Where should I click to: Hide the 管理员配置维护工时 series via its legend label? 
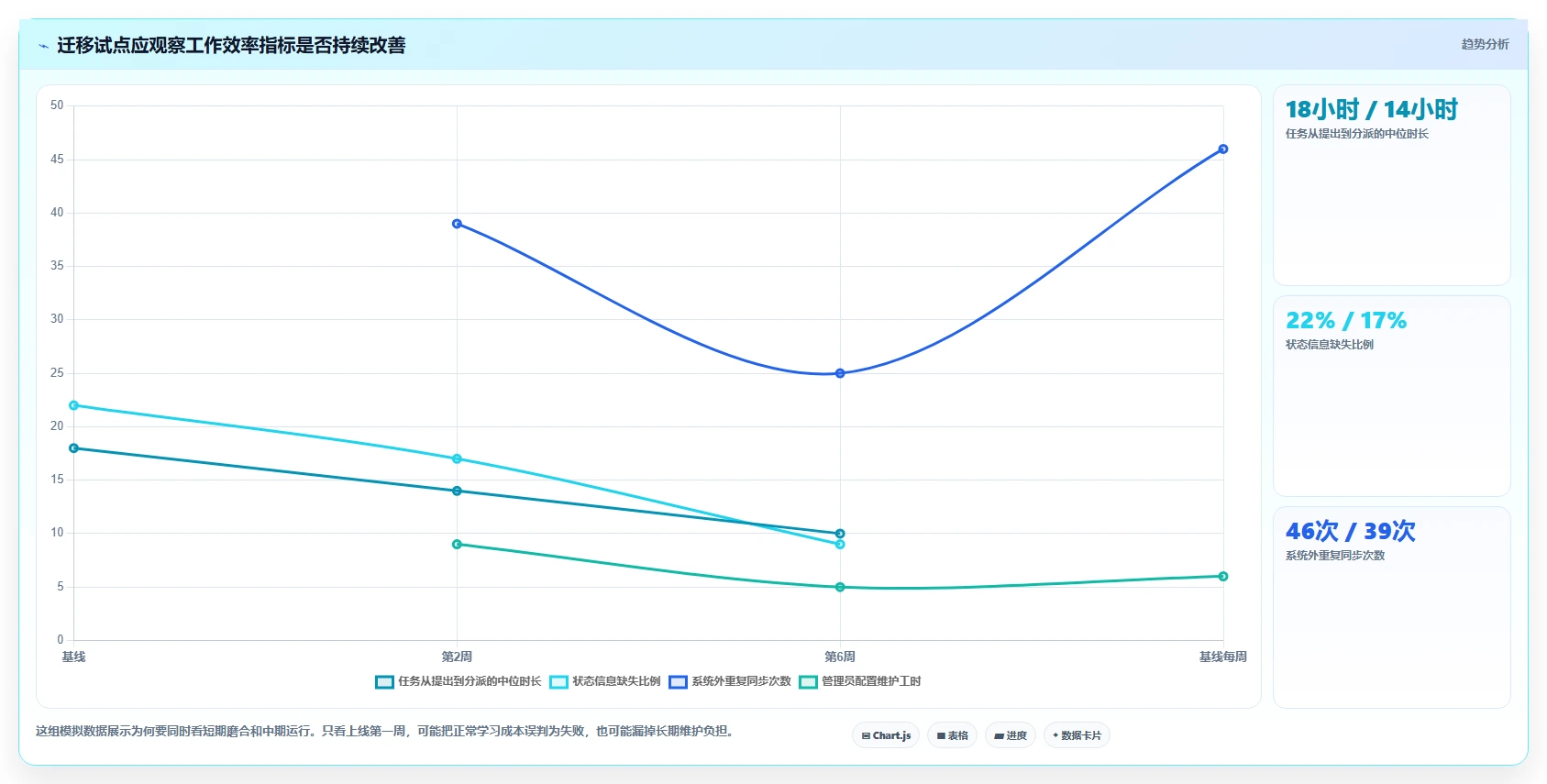click(871, 681)
